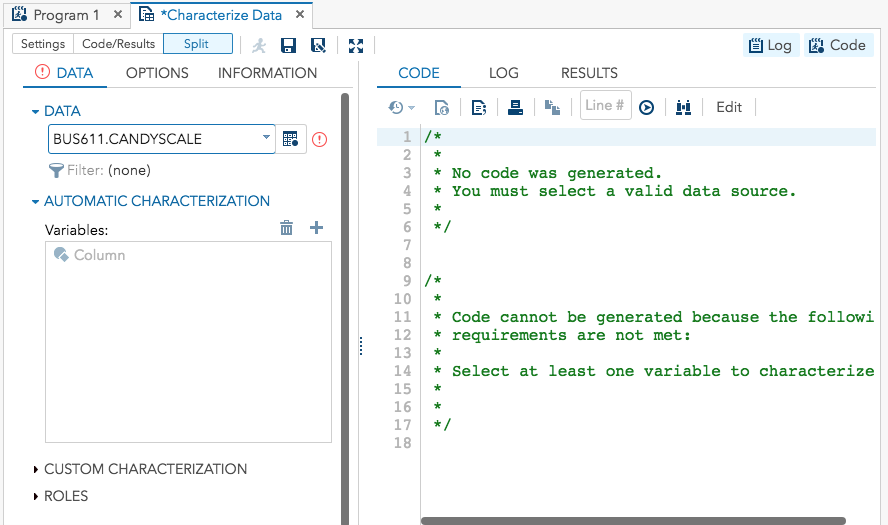The image size is (888, 525).
Task: Click the code summary page icon
Action: (x=479, y=107)
